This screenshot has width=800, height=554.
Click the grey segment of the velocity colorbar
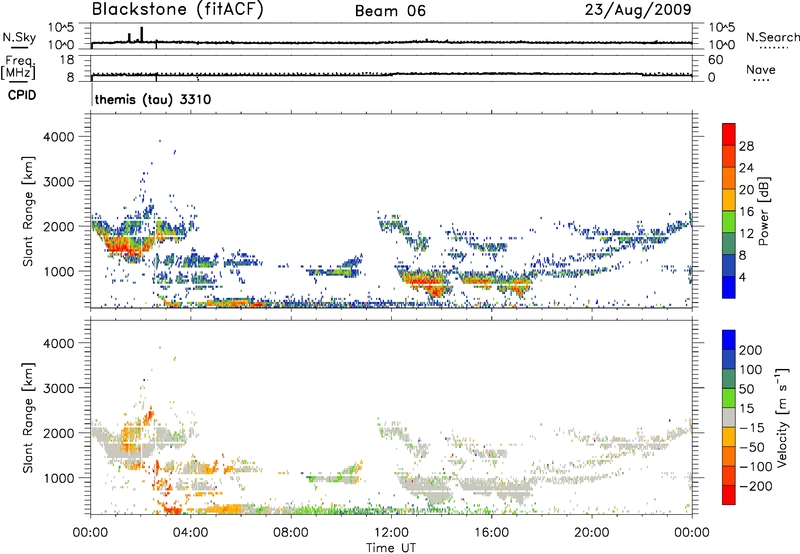click(x=729, y=417)
